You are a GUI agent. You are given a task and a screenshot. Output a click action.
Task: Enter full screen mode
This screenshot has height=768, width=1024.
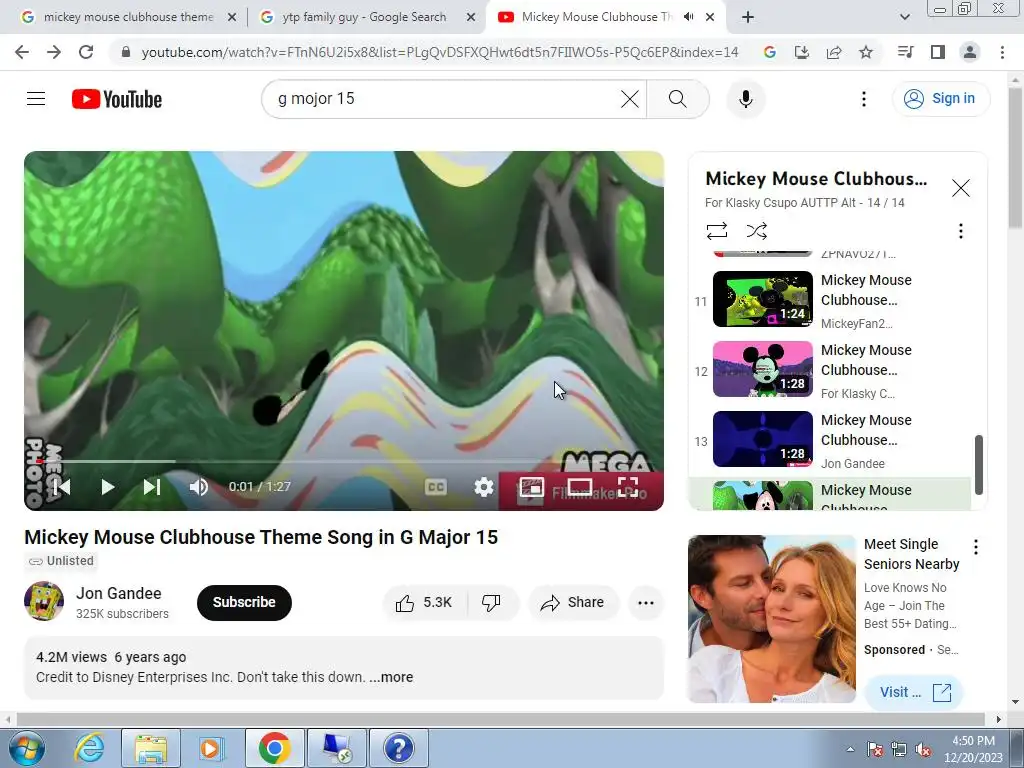(628, 487)
